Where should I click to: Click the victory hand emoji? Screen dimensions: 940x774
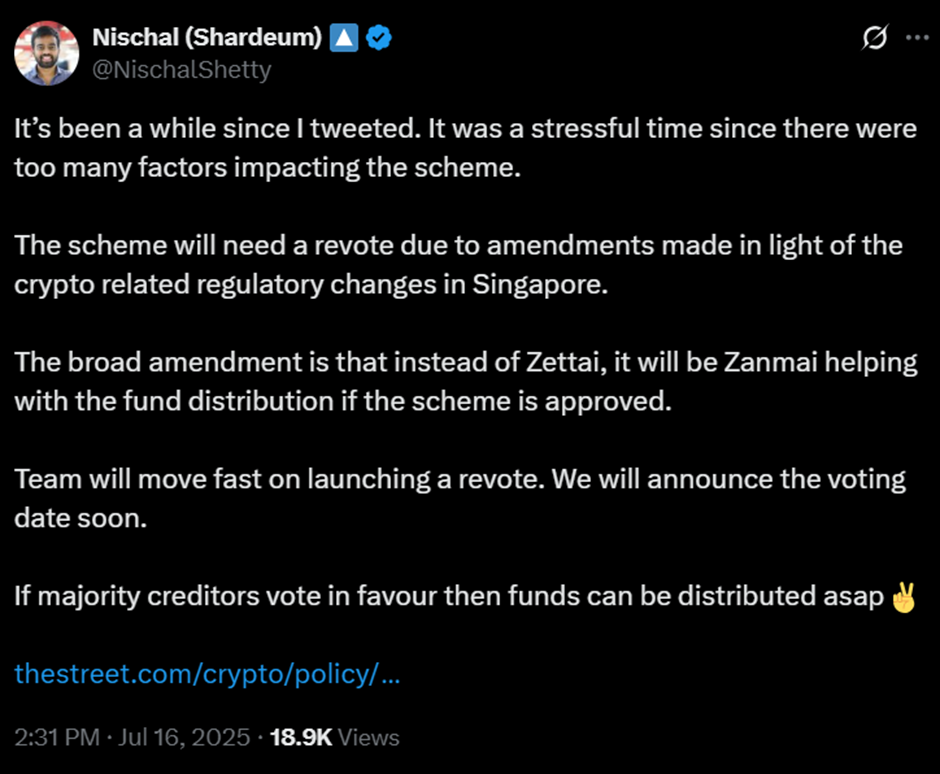904,597
